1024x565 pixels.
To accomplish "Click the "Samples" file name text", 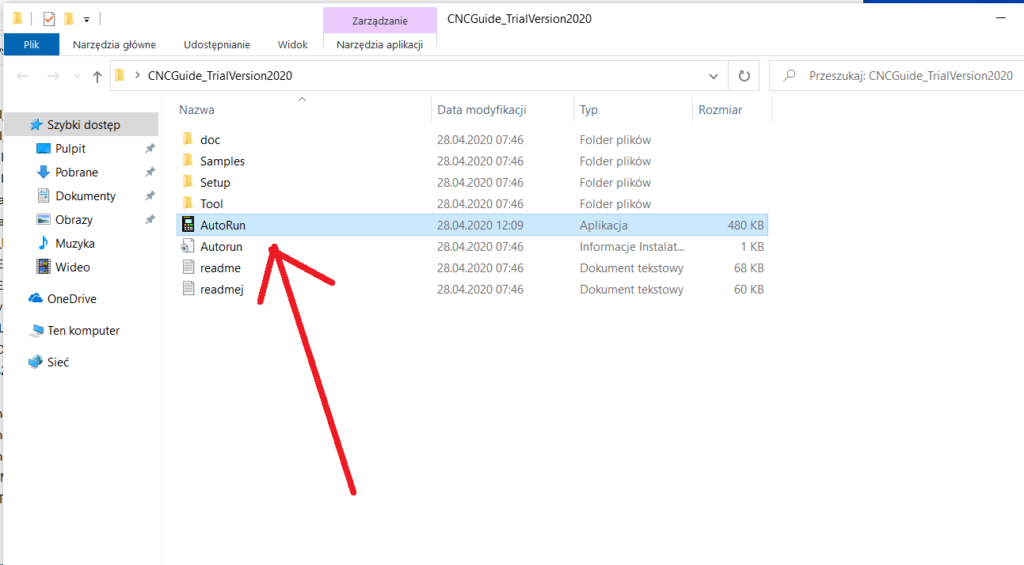I will [x=222, y=161].
